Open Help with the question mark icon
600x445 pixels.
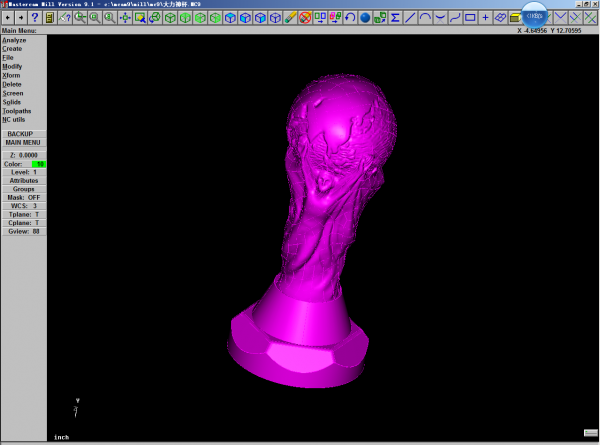pyautogui.click(x=35, y=18)
